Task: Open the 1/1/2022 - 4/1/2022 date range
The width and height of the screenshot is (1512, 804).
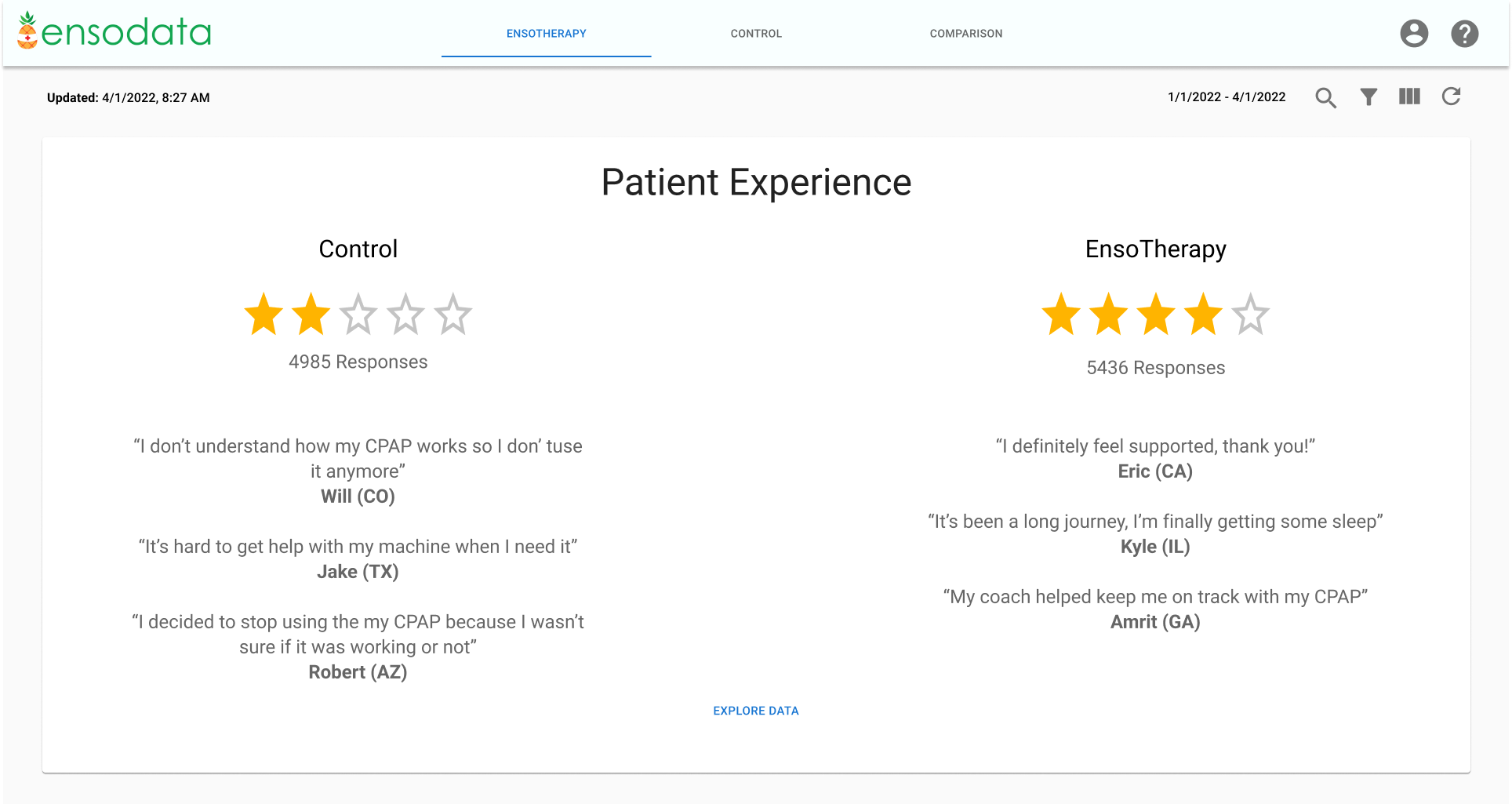Action: [1227, 97]
